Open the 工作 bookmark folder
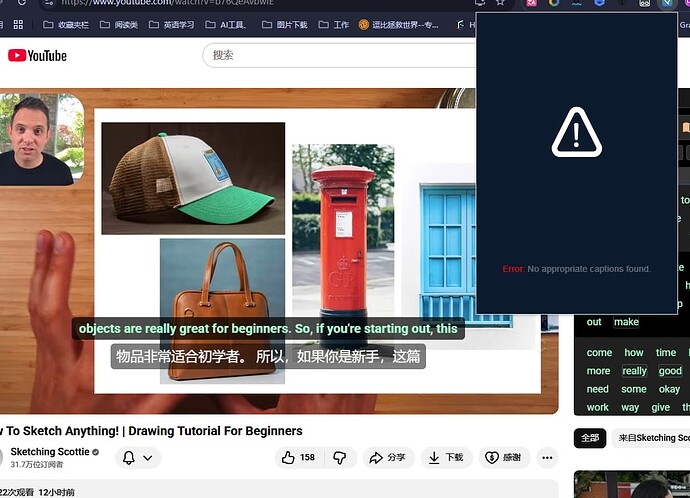Image resolution: width=690 pixels, height=498 pixels. click(334, 25)
